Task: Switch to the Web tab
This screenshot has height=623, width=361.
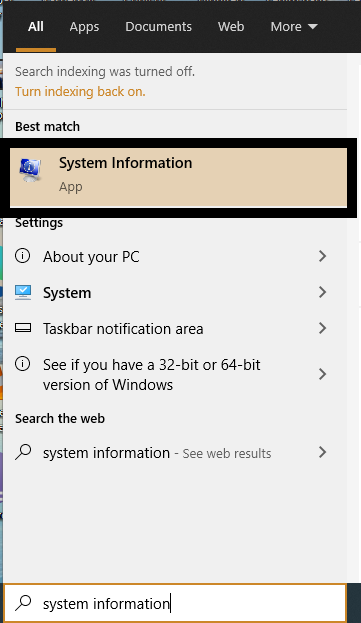Action: point(231,27)
